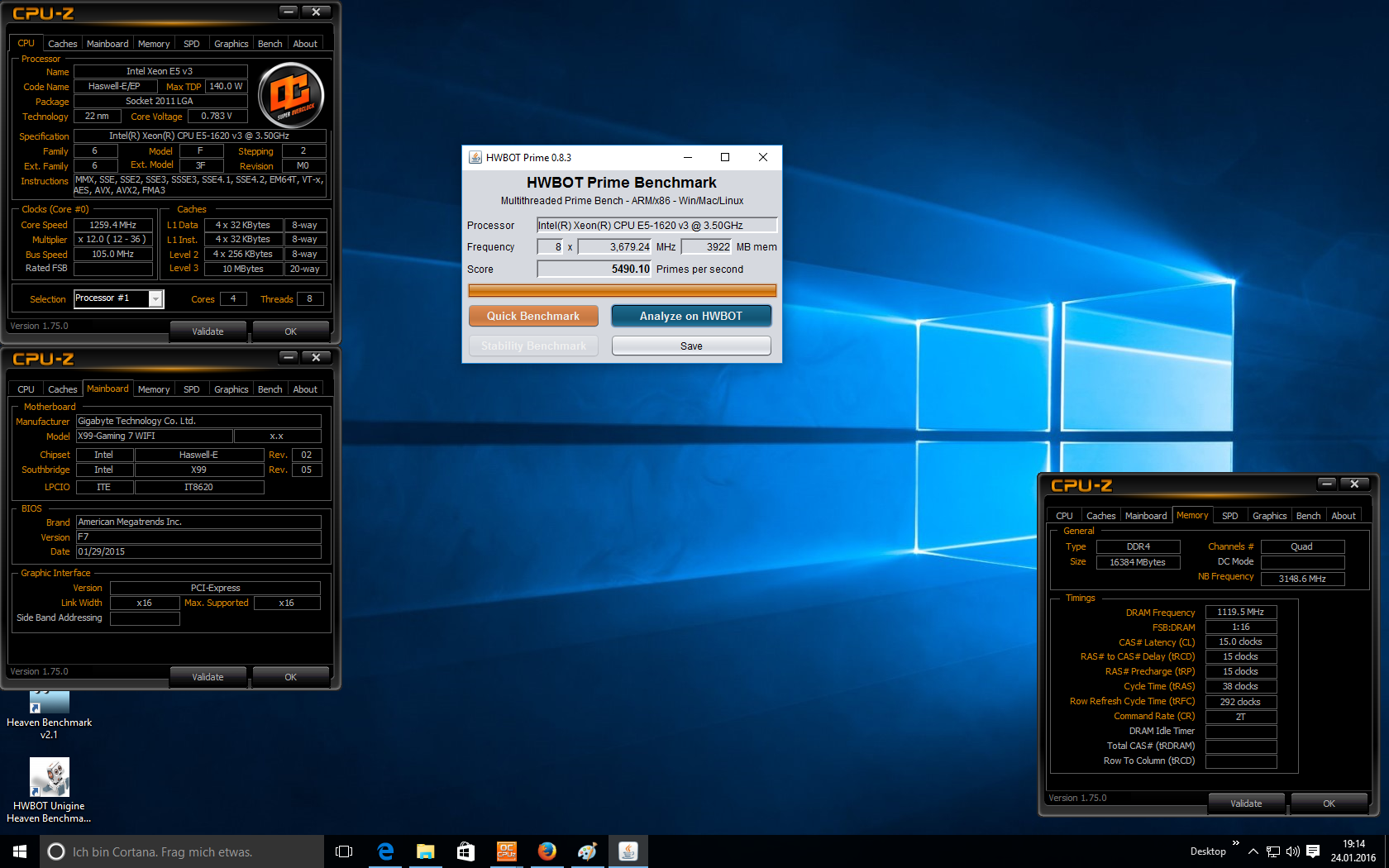Click BIOS date 01/29/2015
Image resolution: width=1389 pixels, height=868 pixels.
[198, 552]
